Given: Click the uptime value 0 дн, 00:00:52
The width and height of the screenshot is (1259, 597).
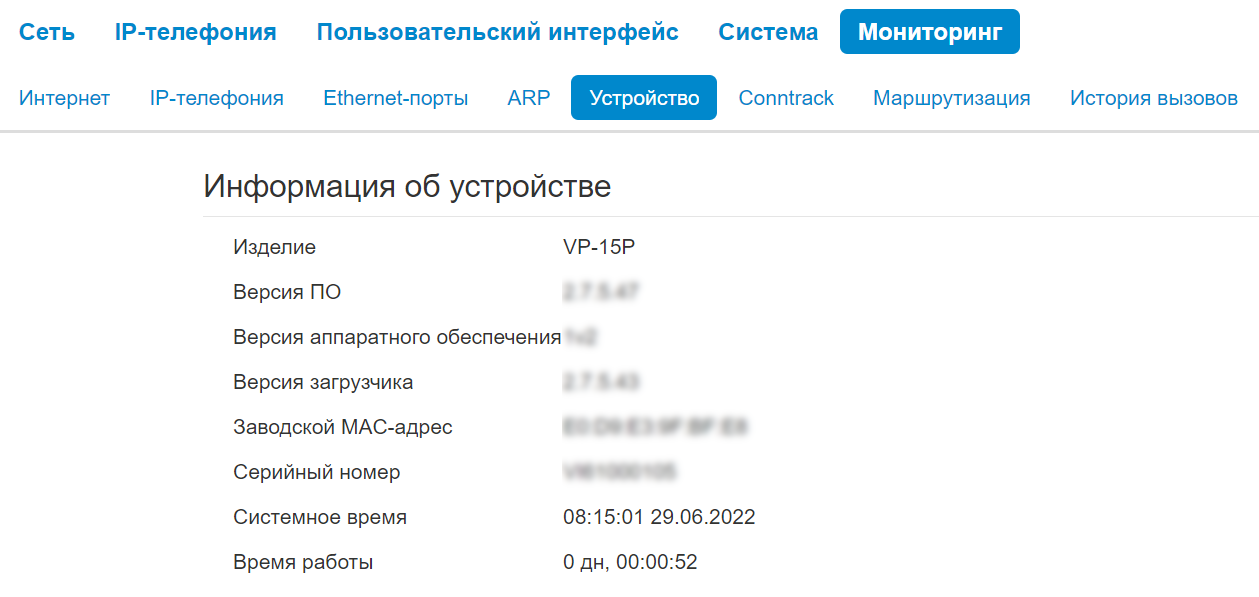Looking at the screenshot, I should pos(630,562).
